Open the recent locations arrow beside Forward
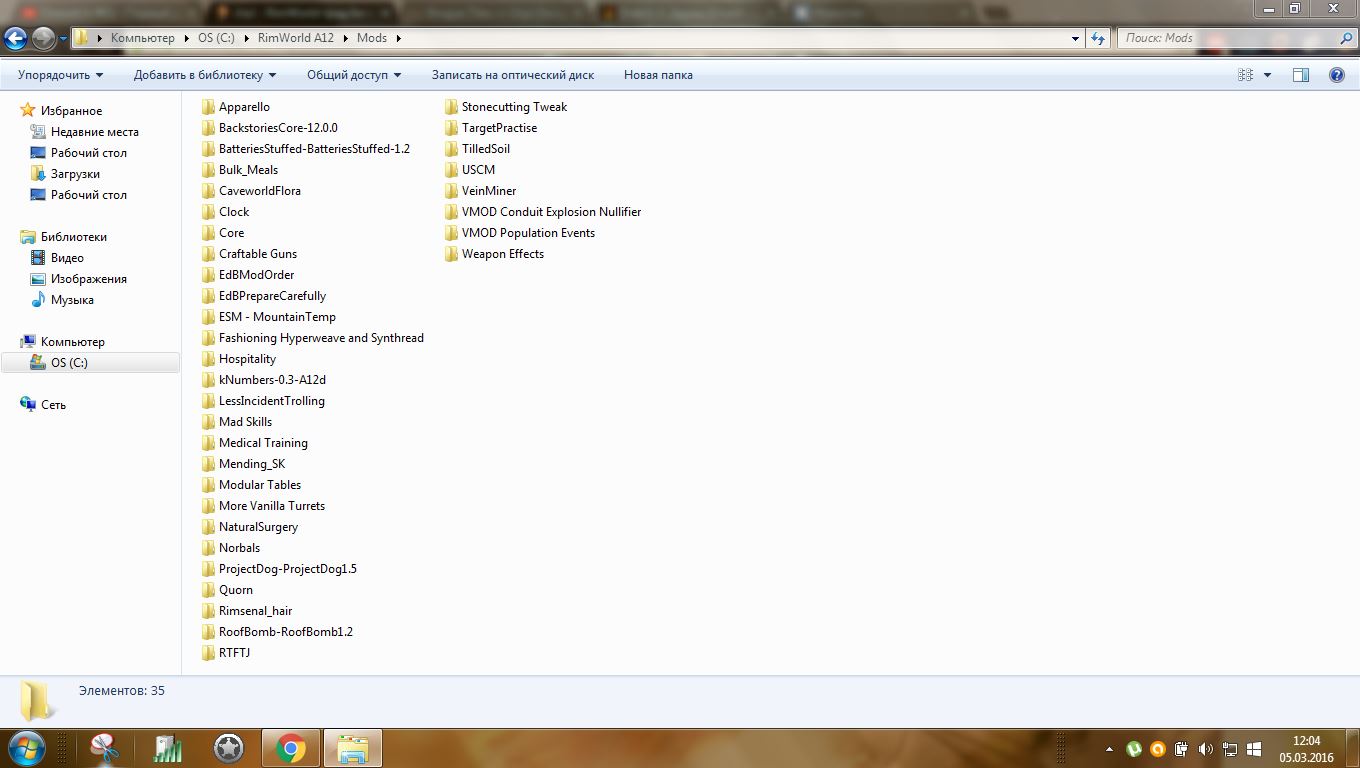The height and width of the screenshot is (768, 1360). tap(63, 39)
